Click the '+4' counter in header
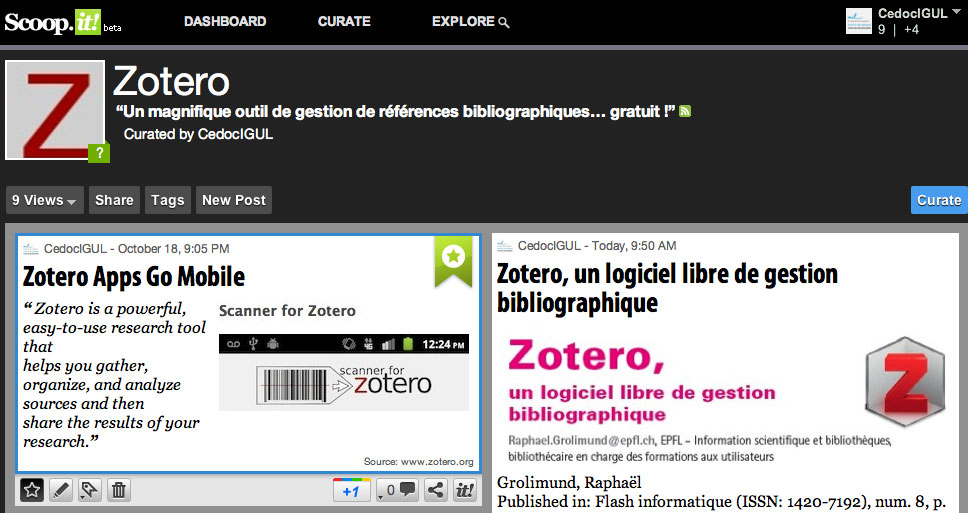Image resolution: width=968 pixels, height=513 pixels. click(911, 30)
